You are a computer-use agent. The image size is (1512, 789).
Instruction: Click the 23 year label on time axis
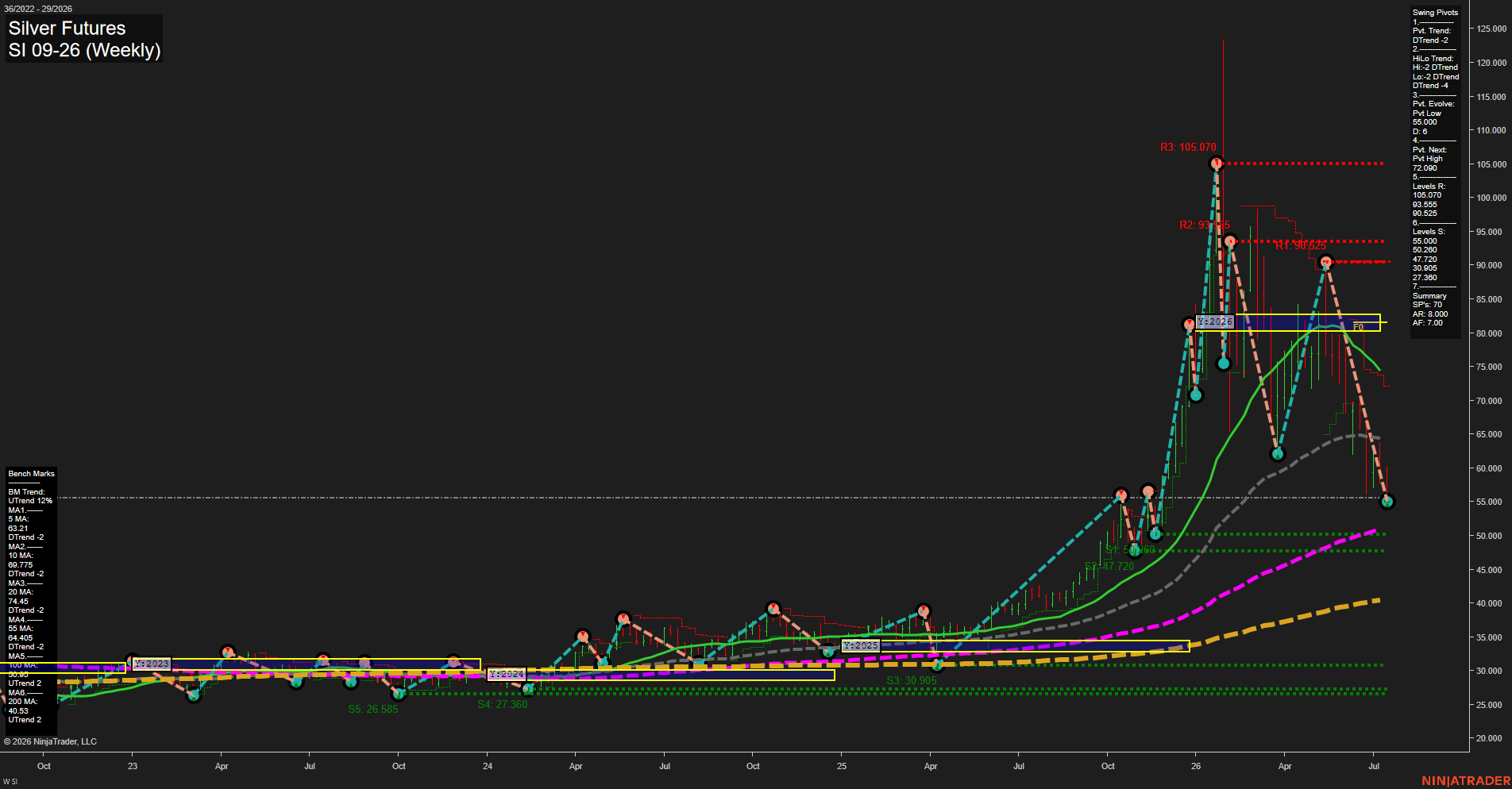(x=133, y=766)
